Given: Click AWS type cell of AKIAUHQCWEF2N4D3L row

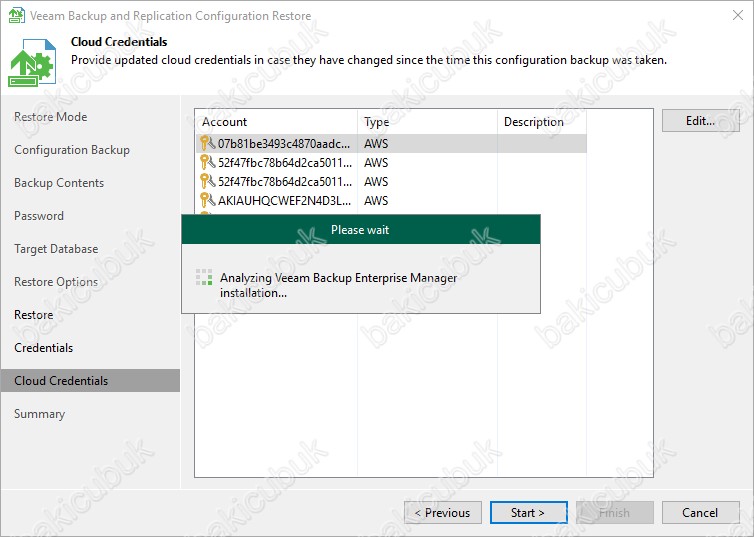Looking at the screenshot, I should [x=376, y=200].
